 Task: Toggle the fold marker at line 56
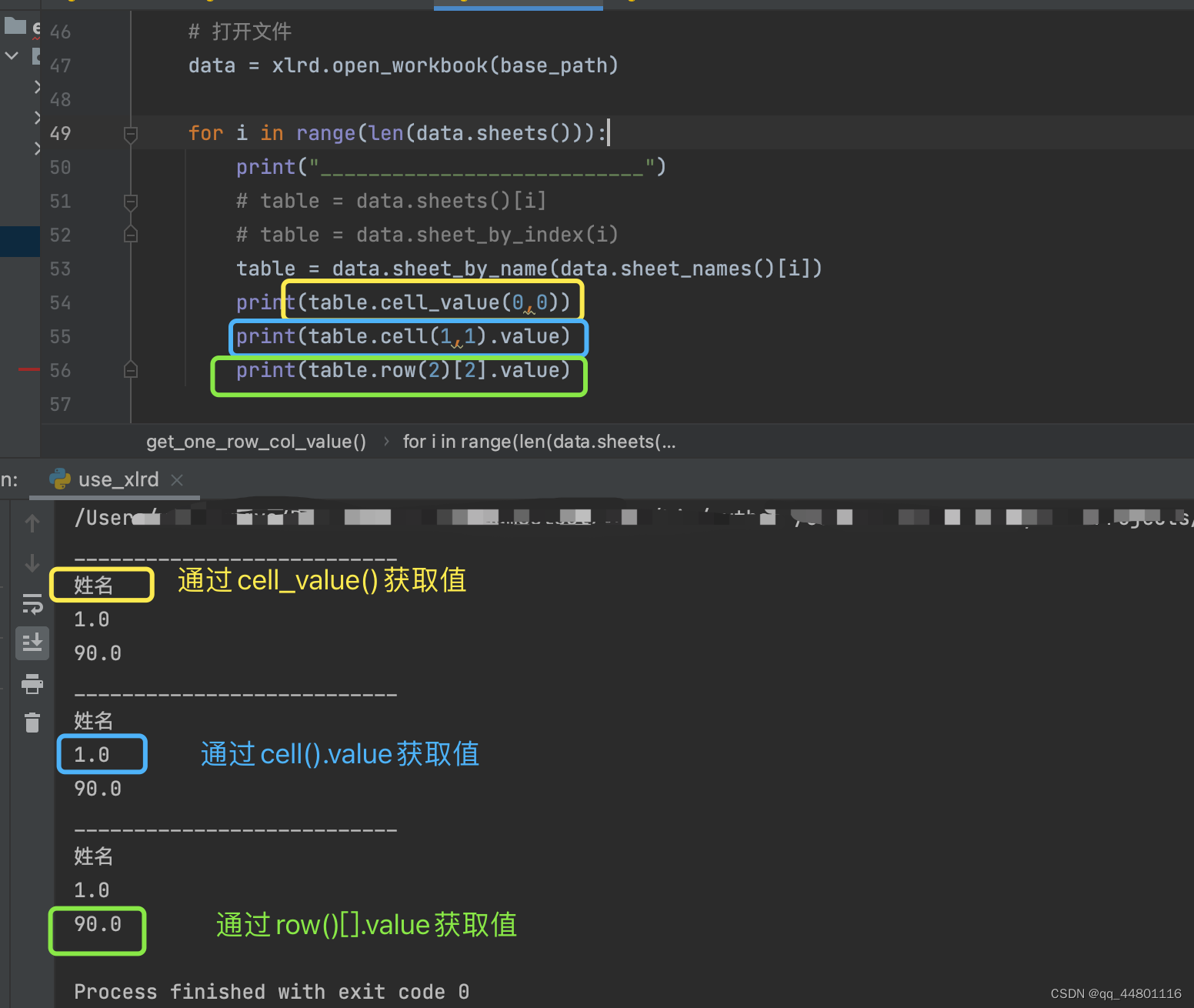131,369
